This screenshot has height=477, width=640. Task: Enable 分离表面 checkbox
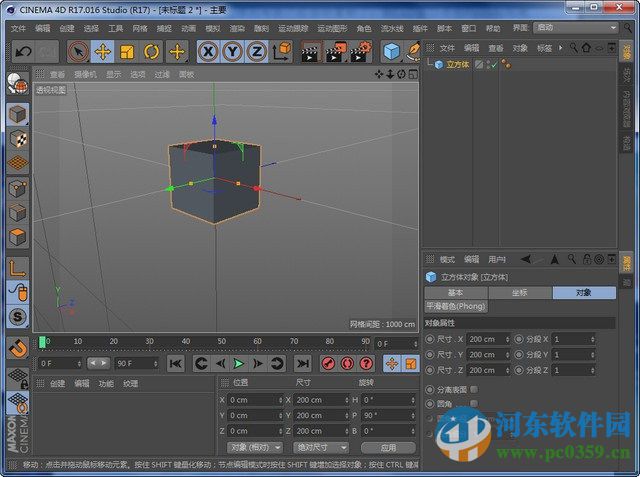click(474, 389)
